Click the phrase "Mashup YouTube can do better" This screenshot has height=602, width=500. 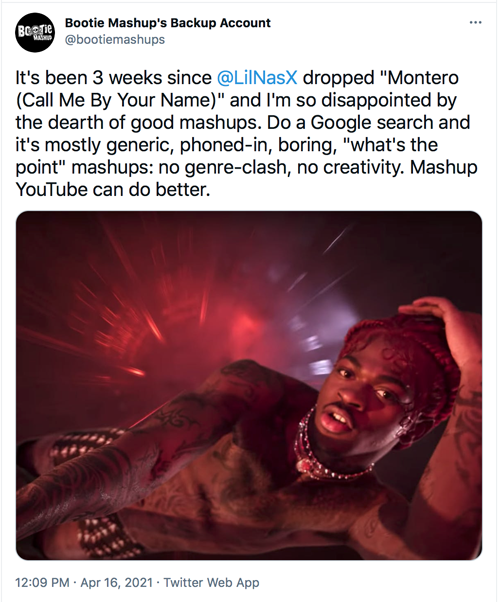click(x=246, y=179)
